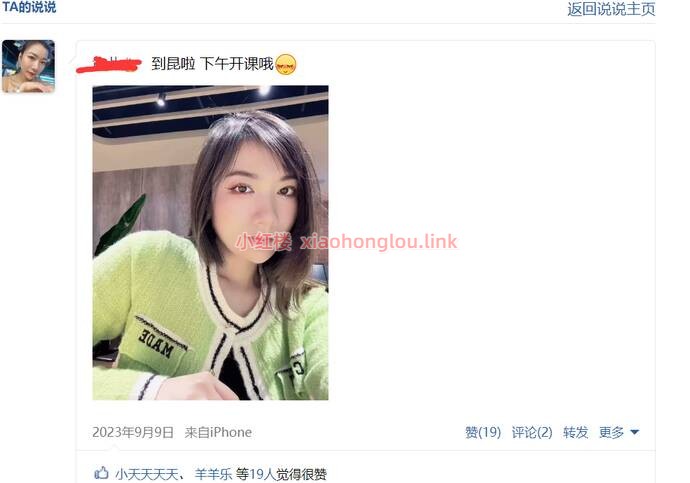Select the TA的说说 heading
This screenshot has width=690, height=483.
click(29, 7)
